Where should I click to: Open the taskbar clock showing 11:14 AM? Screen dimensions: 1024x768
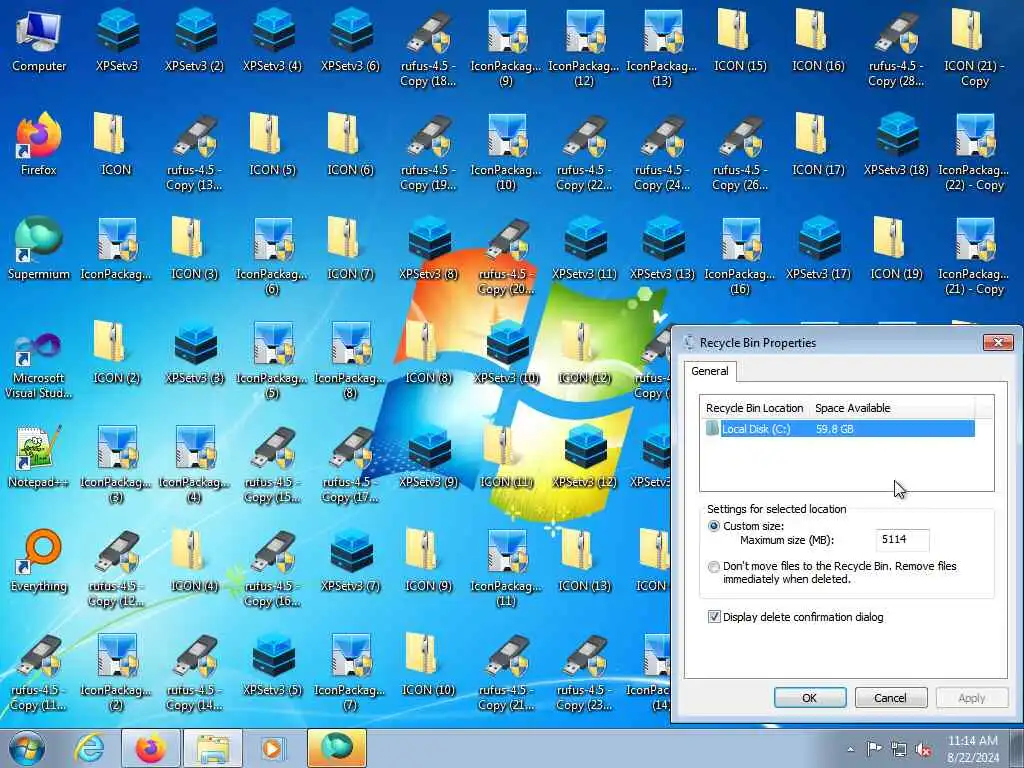[x=972, y=748]
